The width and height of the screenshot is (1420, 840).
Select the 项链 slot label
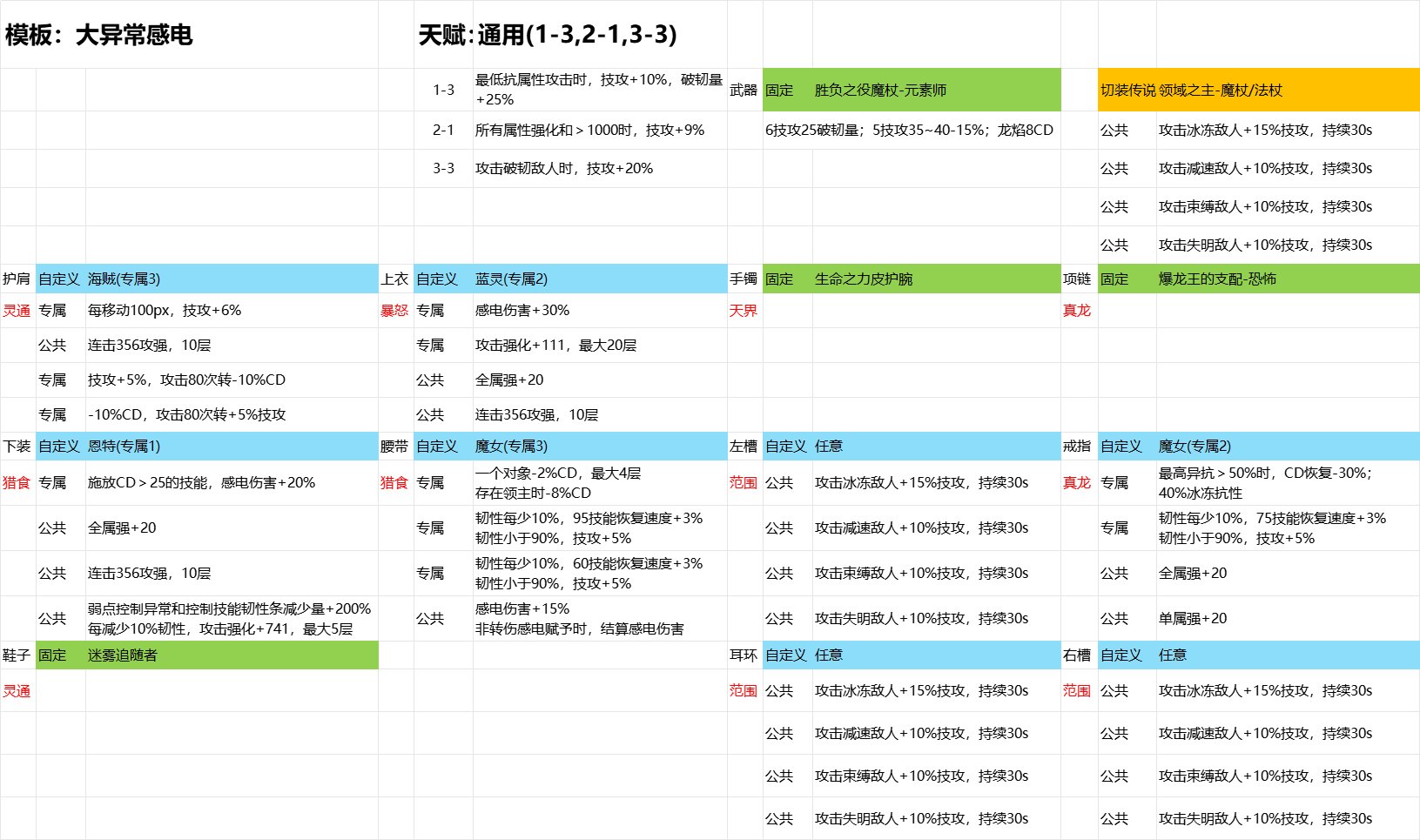[1079, 279]
